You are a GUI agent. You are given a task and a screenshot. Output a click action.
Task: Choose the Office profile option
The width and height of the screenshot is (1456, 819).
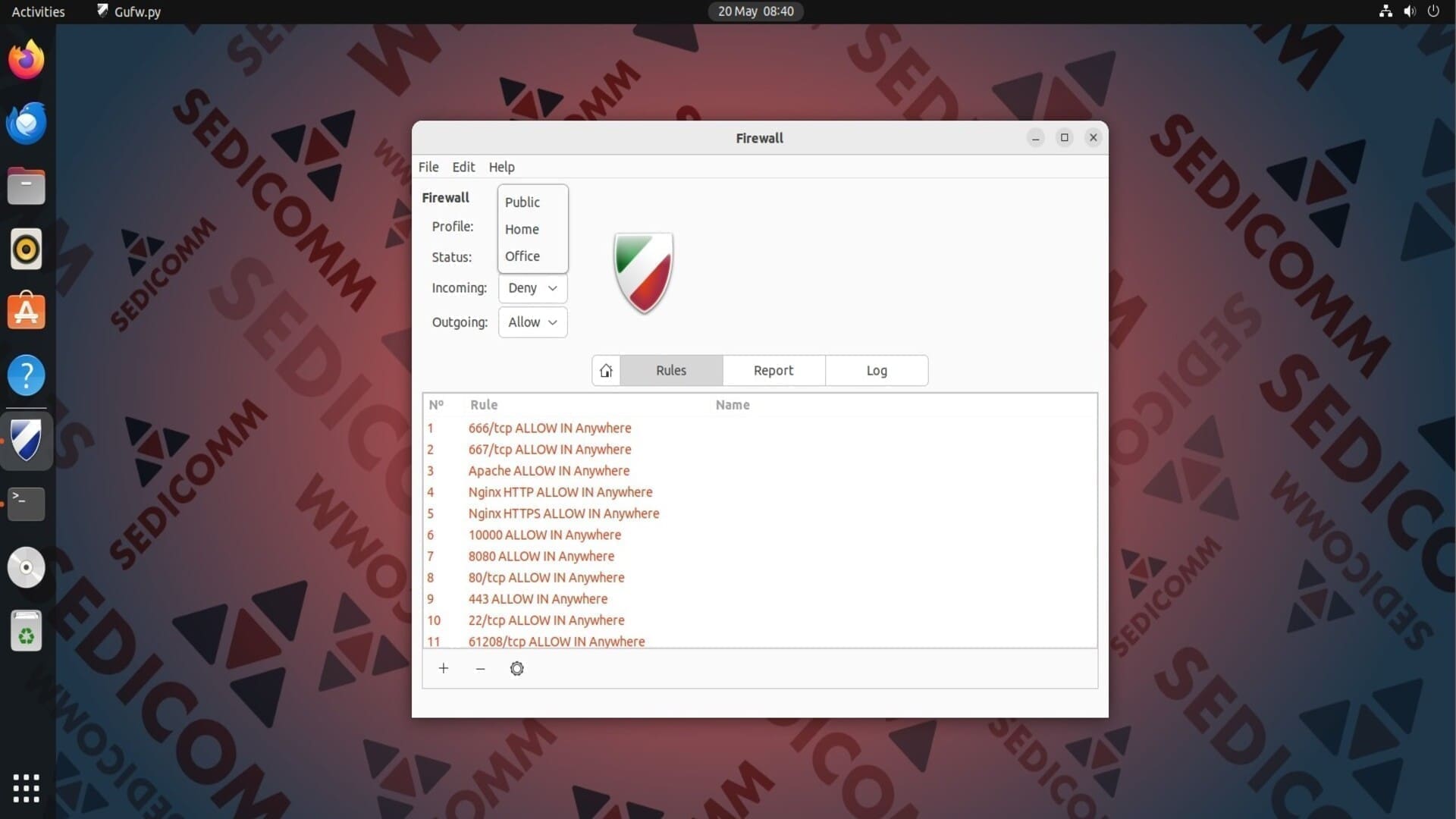click(522, 256)
